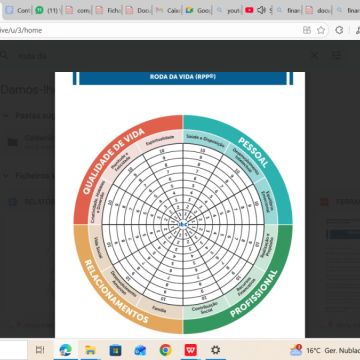Select the suggested folder icon in Drive
The width and height of the screenshot is (360, 360).
pyautogui.click(x=13, y=142)
